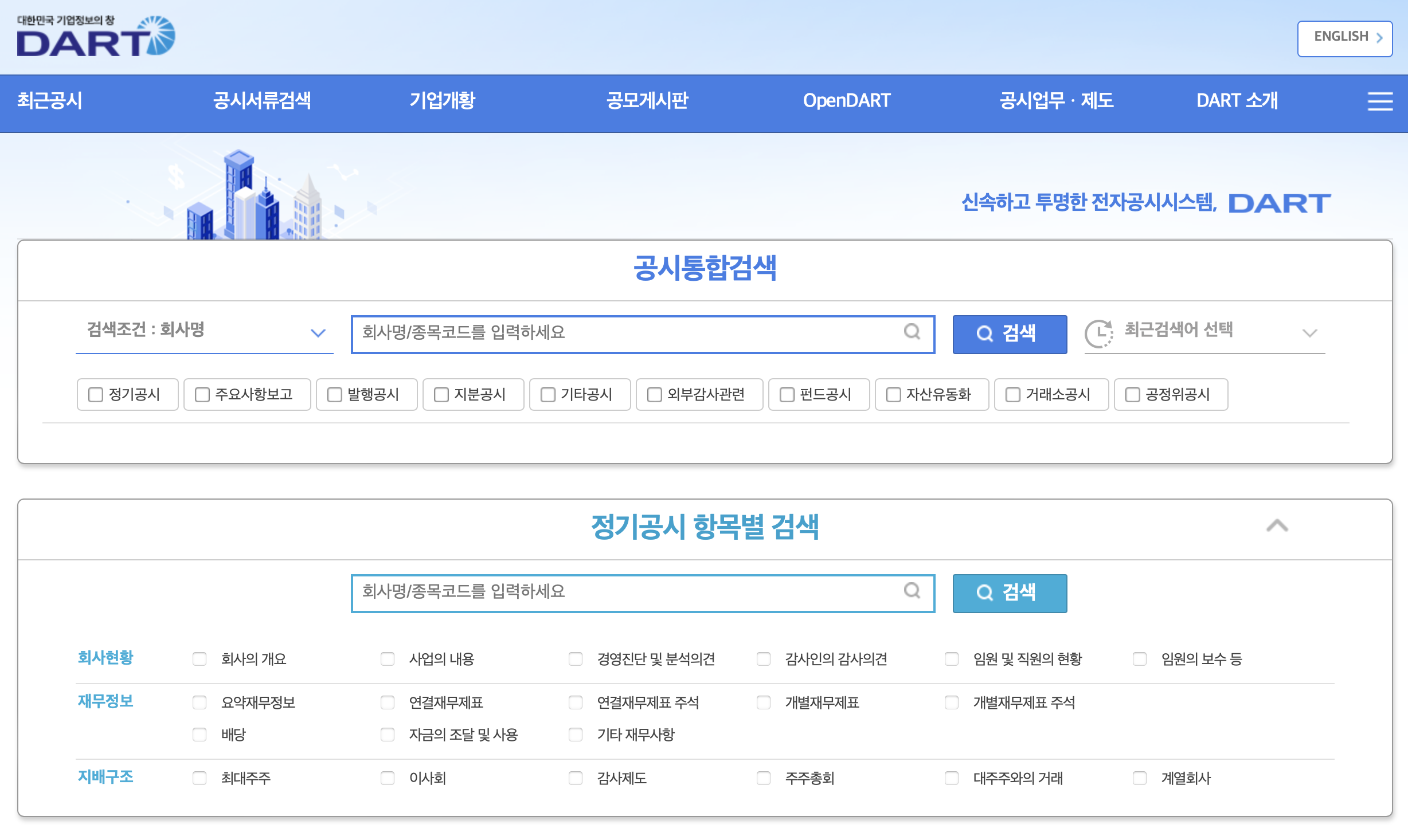Tick the 경영진단 및 분석의견 checkbox
The width and height of the screenshot is (1408, 840).
(576, 659)
